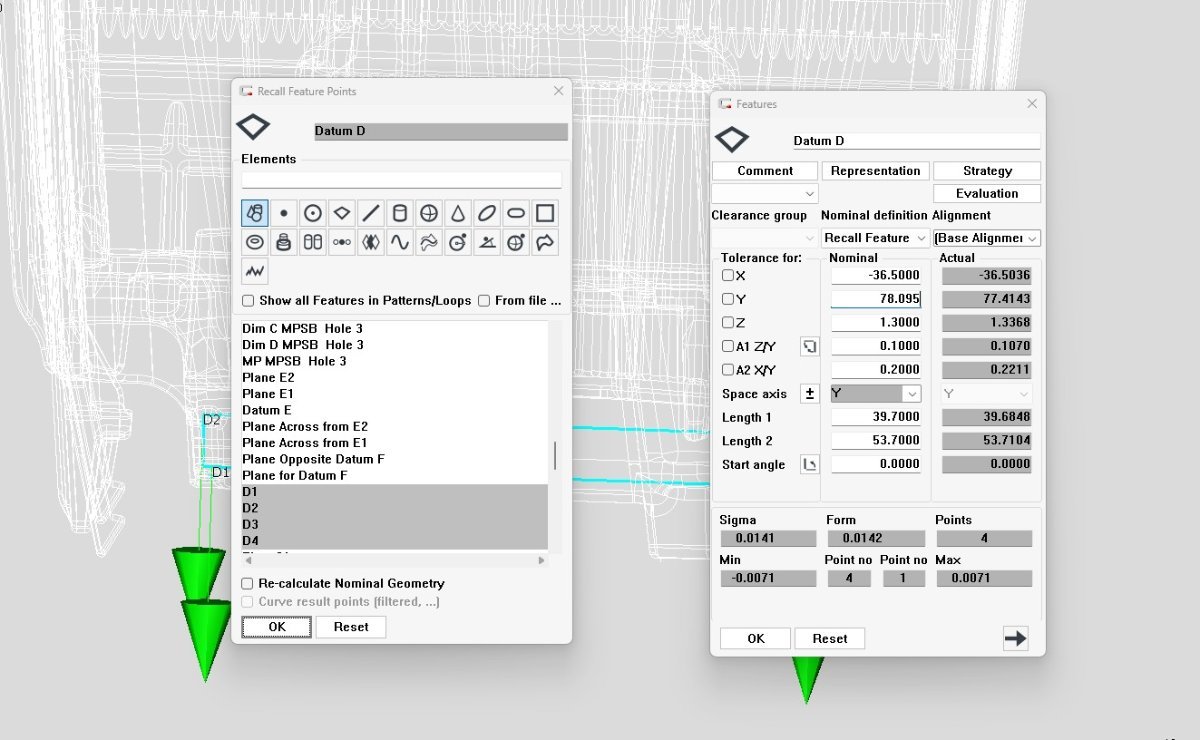Enable Re-calculate Nominal Geometry checkbox
1200x740 pixels.
coord(248,583)
